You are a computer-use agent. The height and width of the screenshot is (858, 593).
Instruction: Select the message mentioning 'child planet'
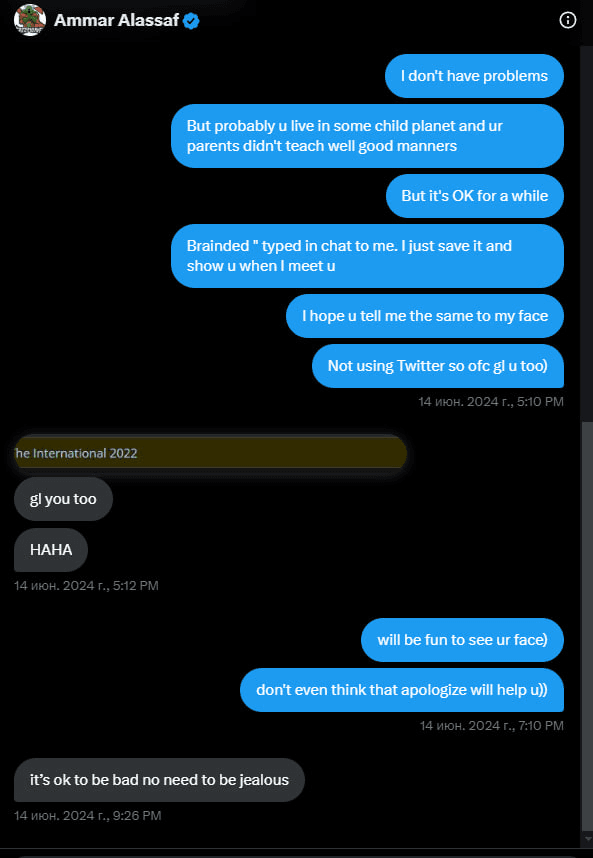point(368,136)
